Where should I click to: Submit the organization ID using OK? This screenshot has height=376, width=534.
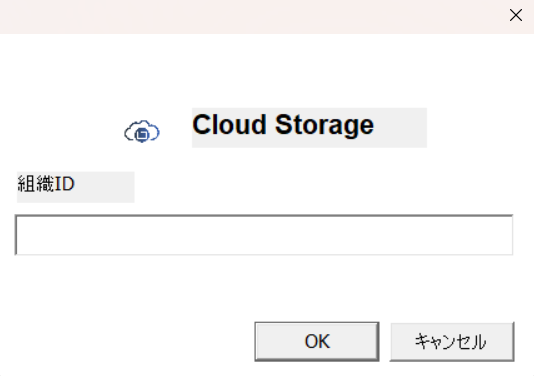point(317,341)
